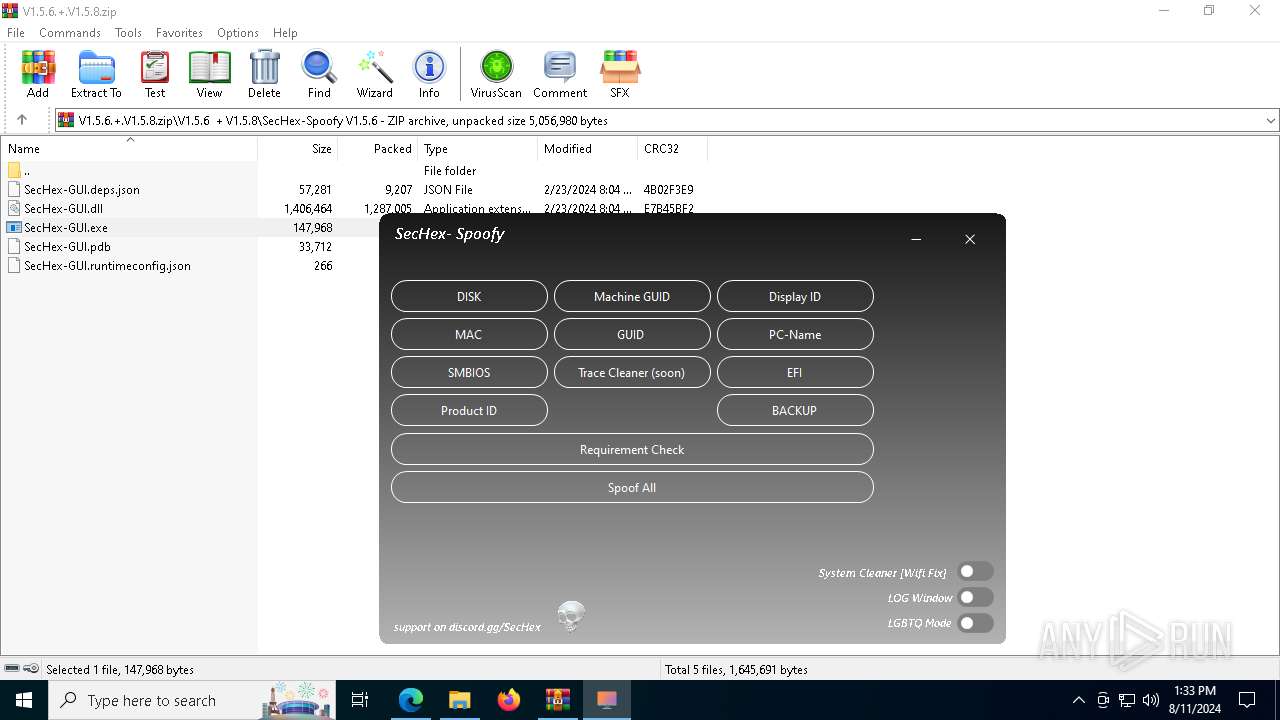Toggle LGBTQ Mode switch
Viewport: 1280px width, 720px height.
[975, 623]
